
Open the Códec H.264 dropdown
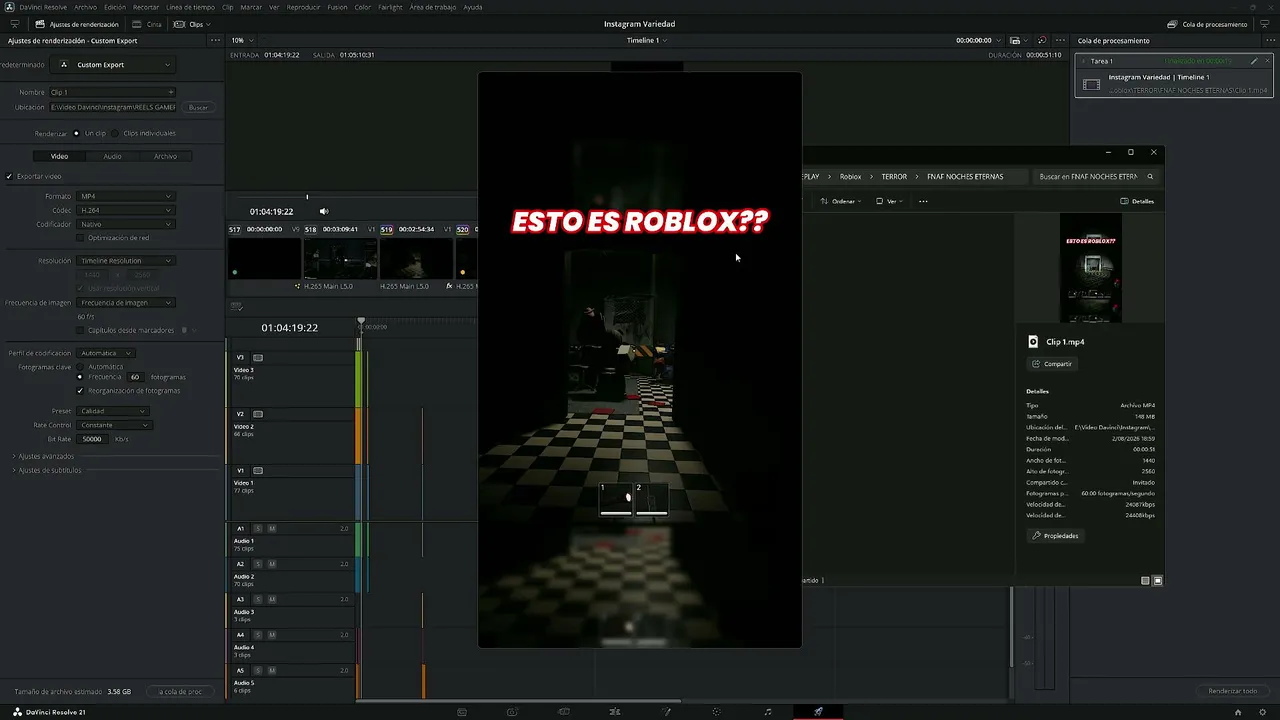tap(126, 210)
